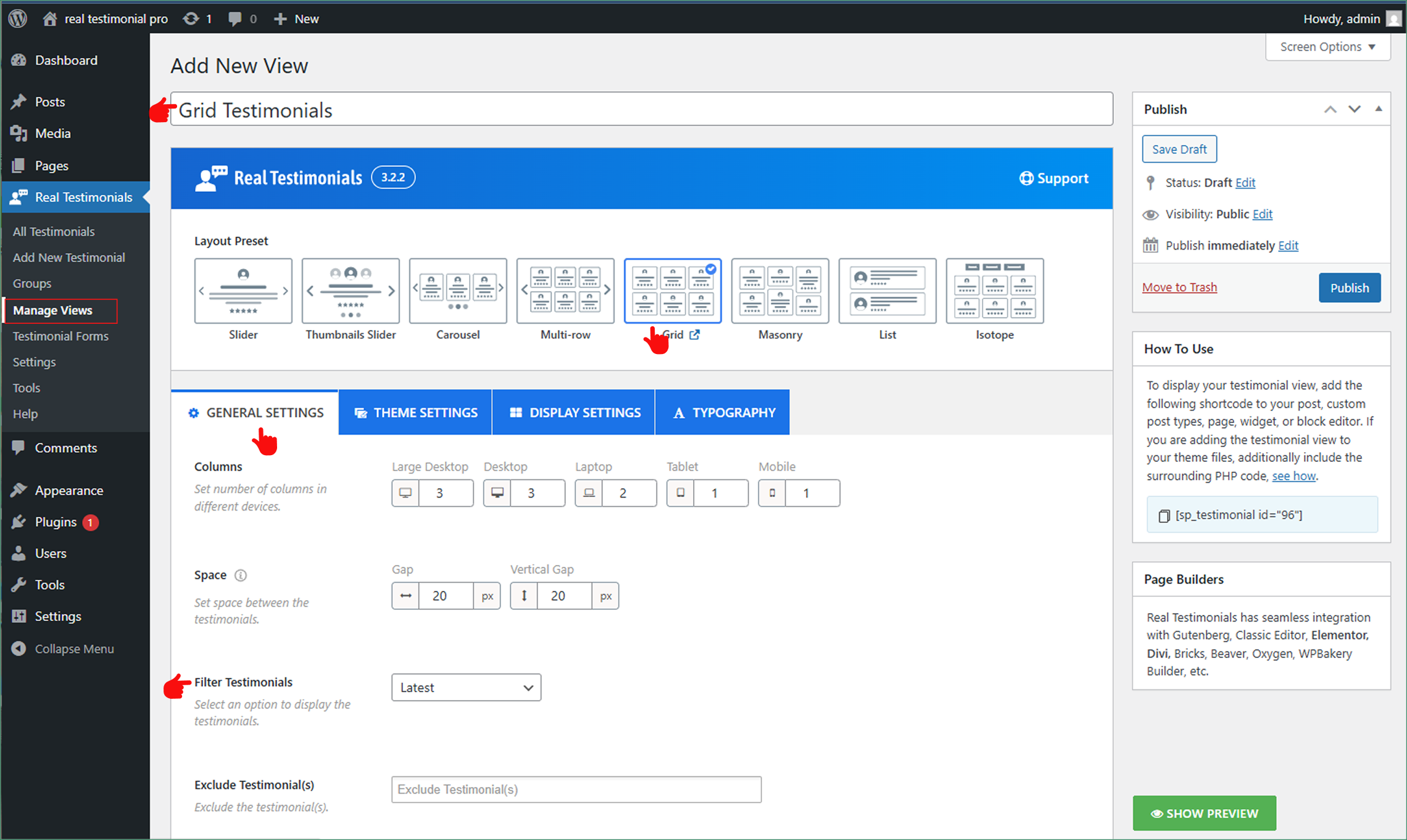This screenshot has height=840, width=1407.
Task: Open the see how link
Action: click(1293, 476)
